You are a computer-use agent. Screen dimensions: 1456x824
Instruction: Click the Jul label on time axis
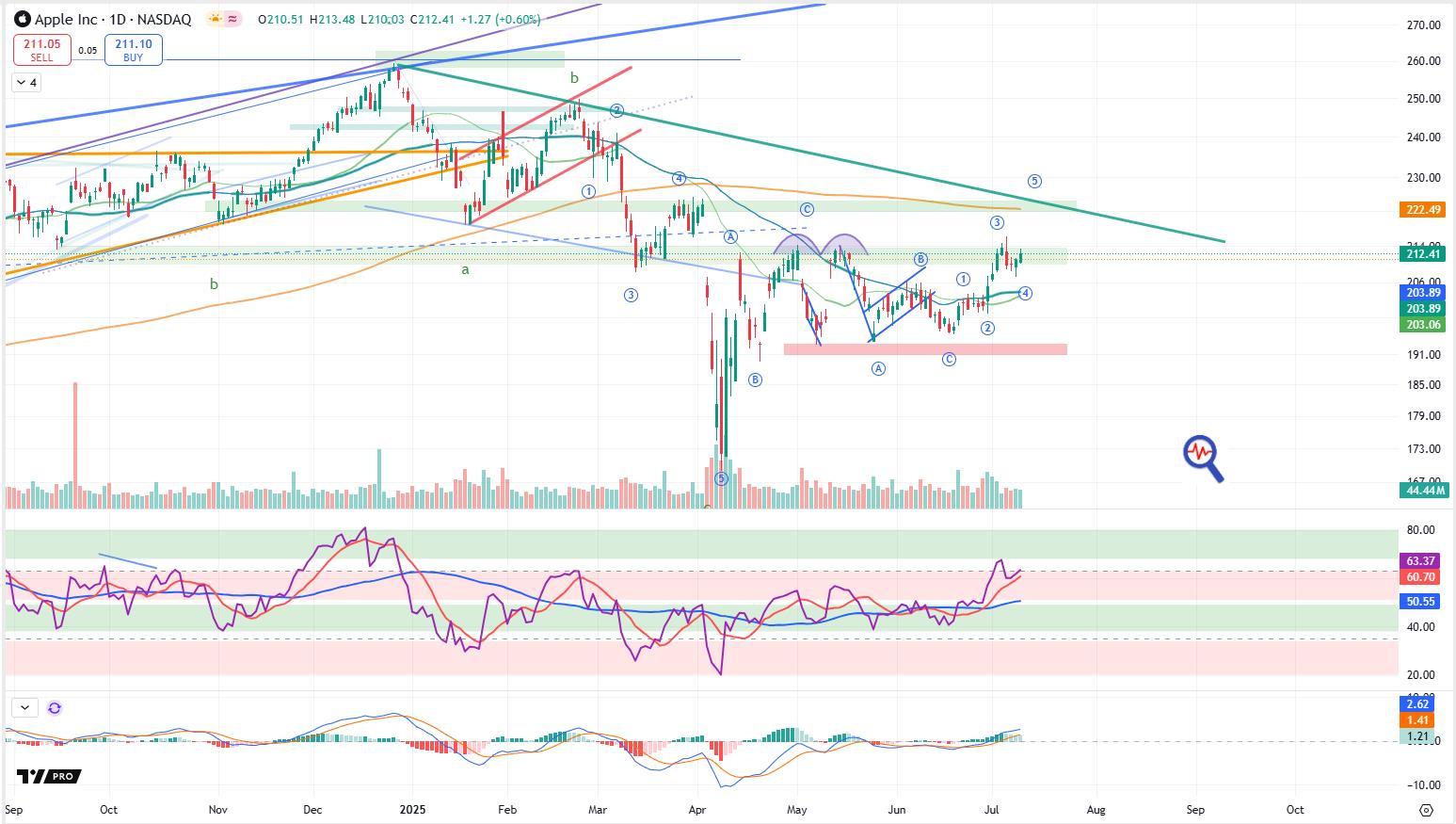coord(991,809)
